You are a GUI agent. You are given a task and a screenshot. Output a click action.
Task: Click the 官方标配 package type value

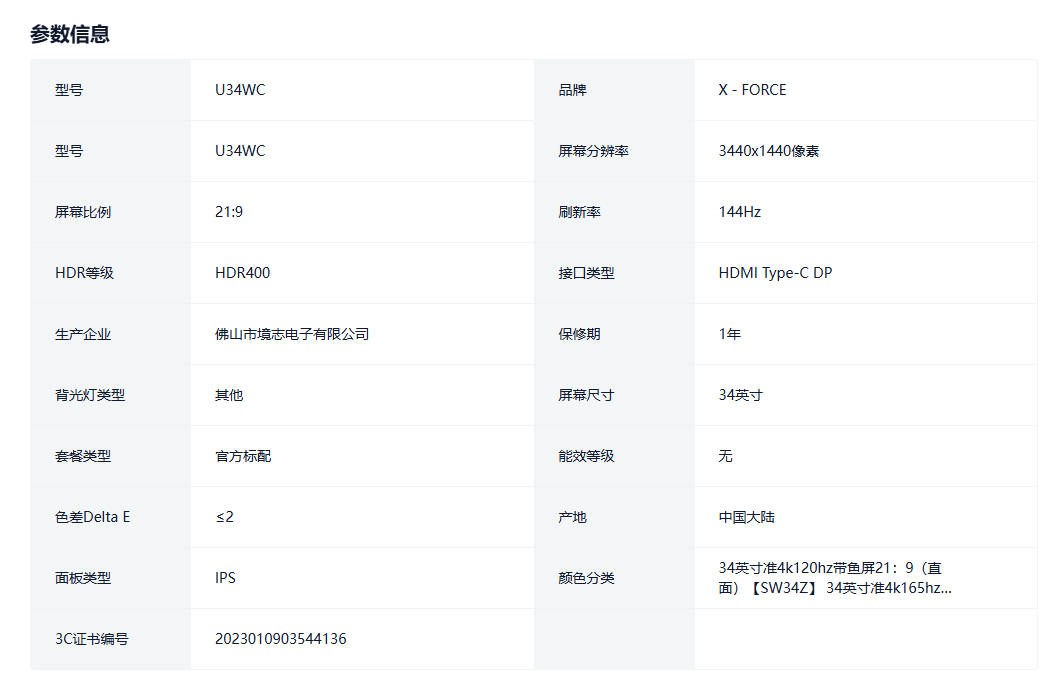click(243, 456)
